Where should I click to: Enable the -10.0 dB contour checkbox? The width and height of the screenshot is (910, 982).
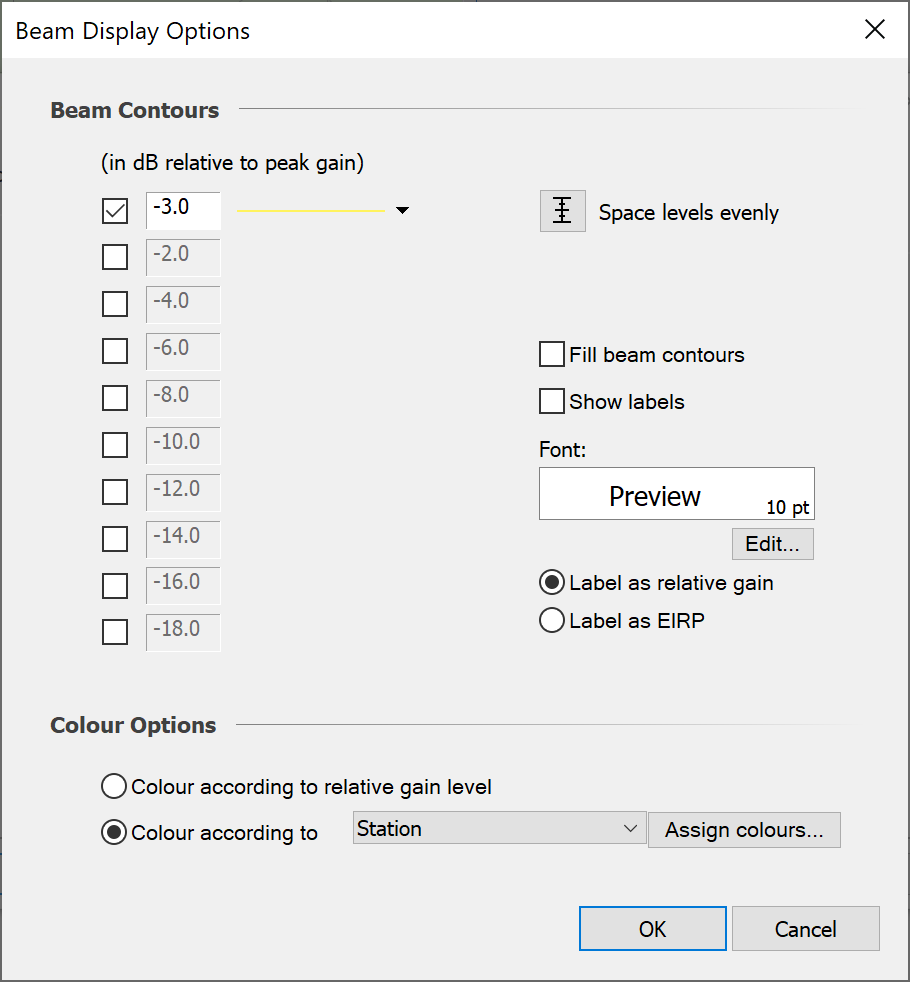(115, 445)
